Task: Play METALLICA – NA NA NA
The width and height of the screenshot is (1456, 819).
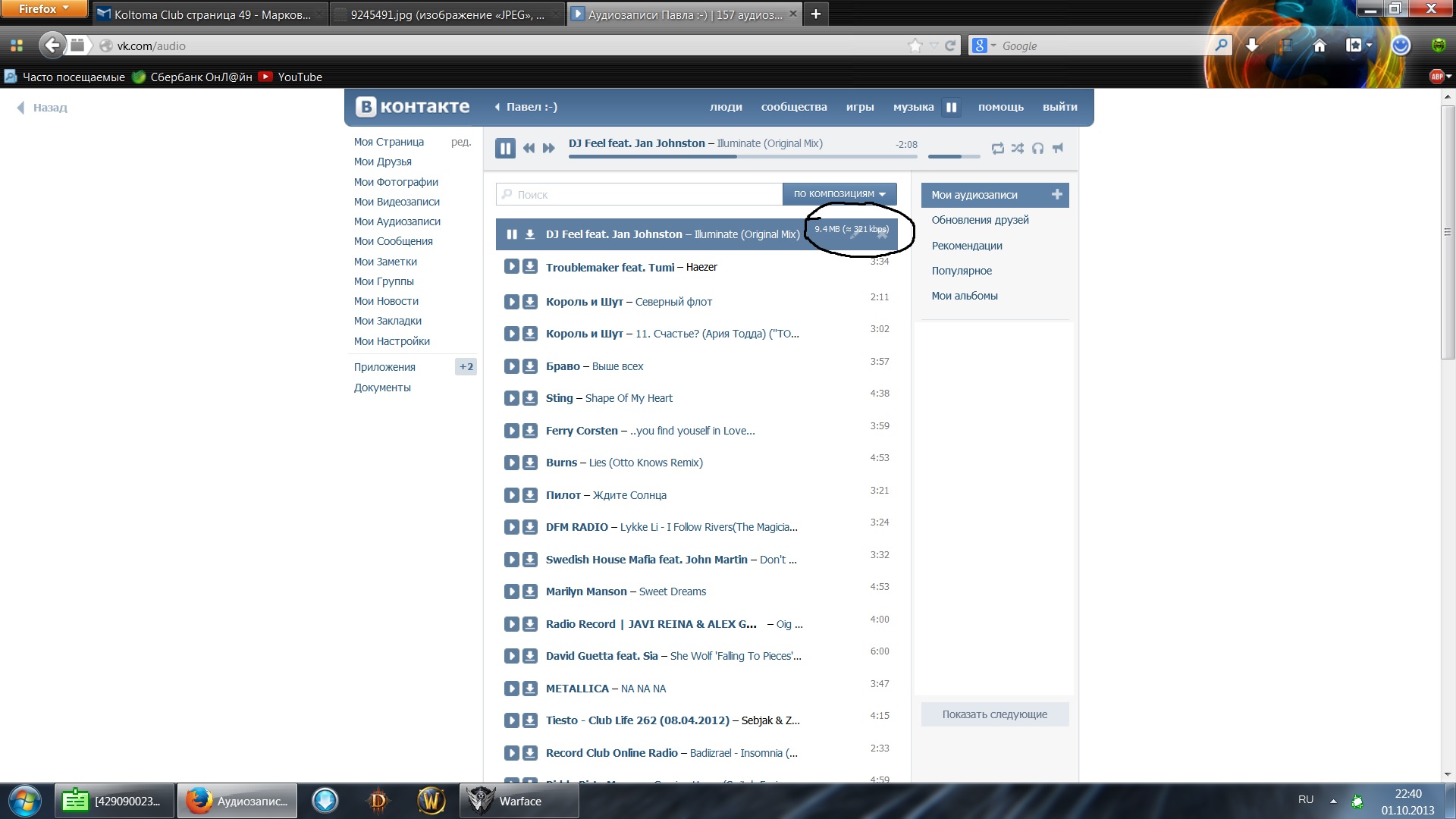Action: tap(512, 689)
